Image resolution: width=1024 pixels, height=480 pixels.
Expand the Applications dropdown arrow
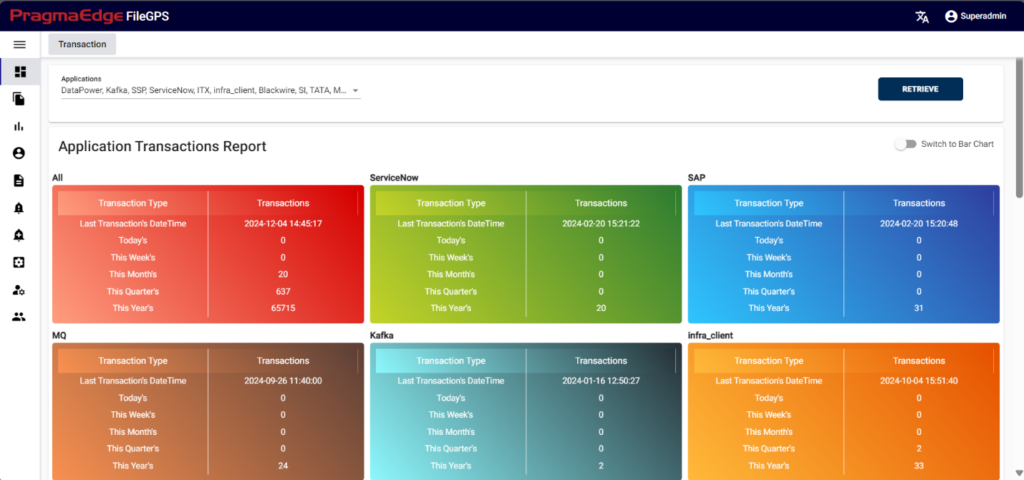[355, 91]
